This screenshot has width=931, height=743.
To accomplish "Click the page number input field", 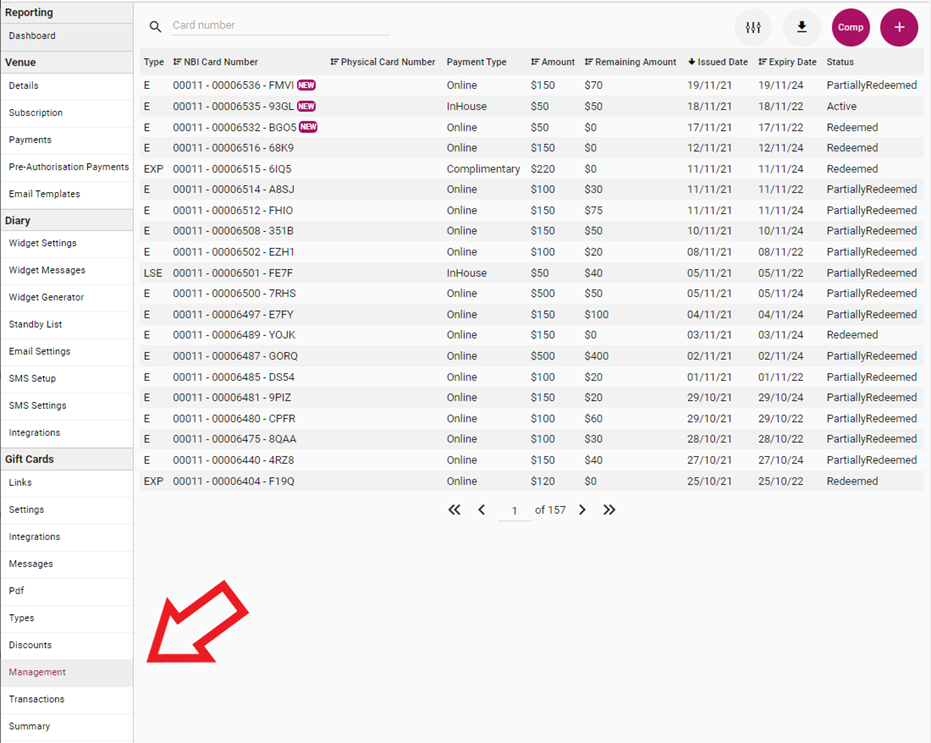I will pos(514,510).
